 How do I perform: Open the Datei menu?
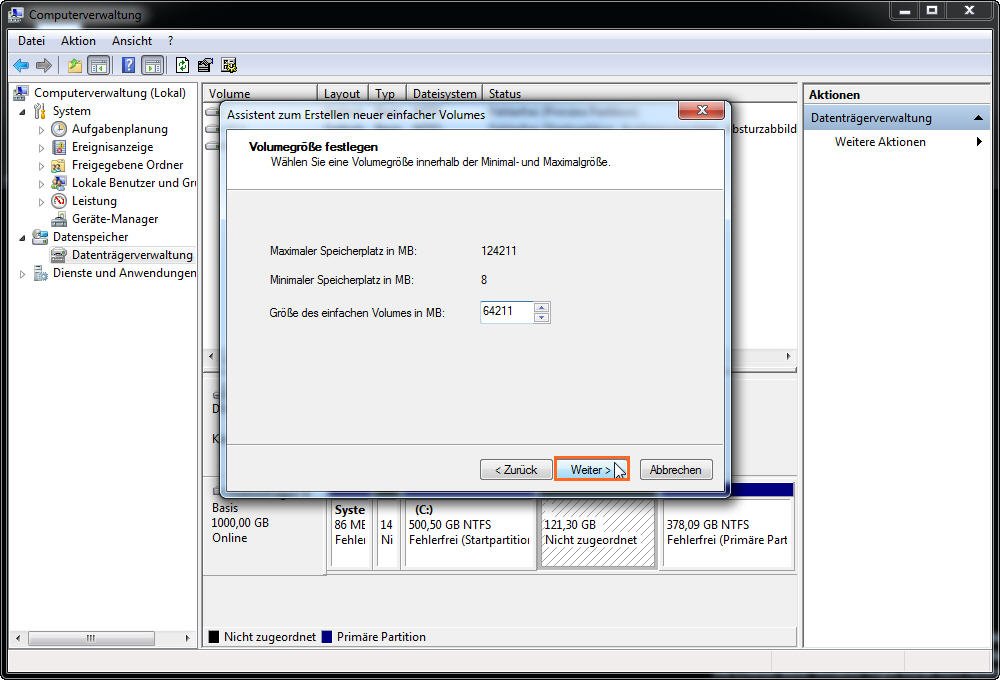[x=31, y=41]
